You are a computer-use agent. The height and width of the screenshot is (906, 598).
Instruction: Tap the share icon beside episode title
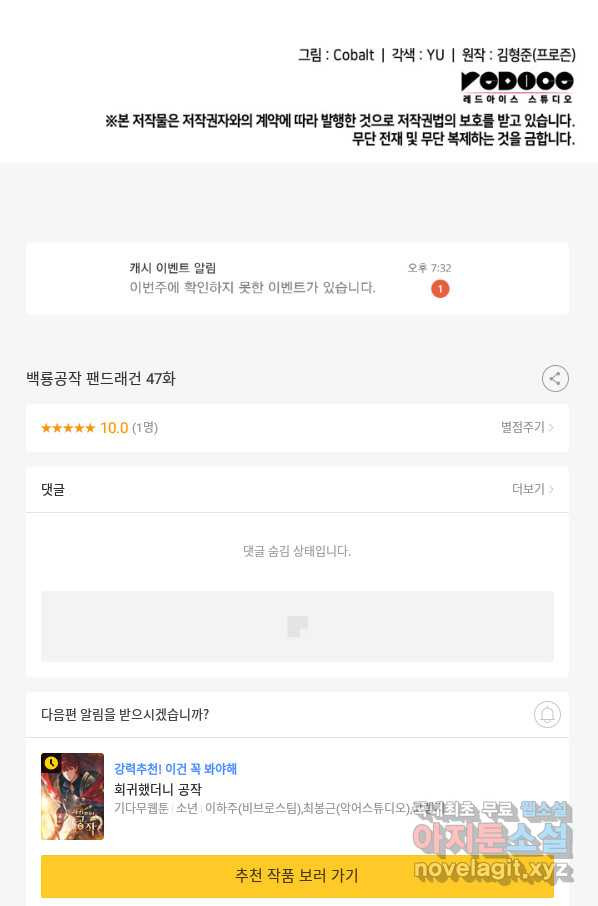click(x=555, y=378)
